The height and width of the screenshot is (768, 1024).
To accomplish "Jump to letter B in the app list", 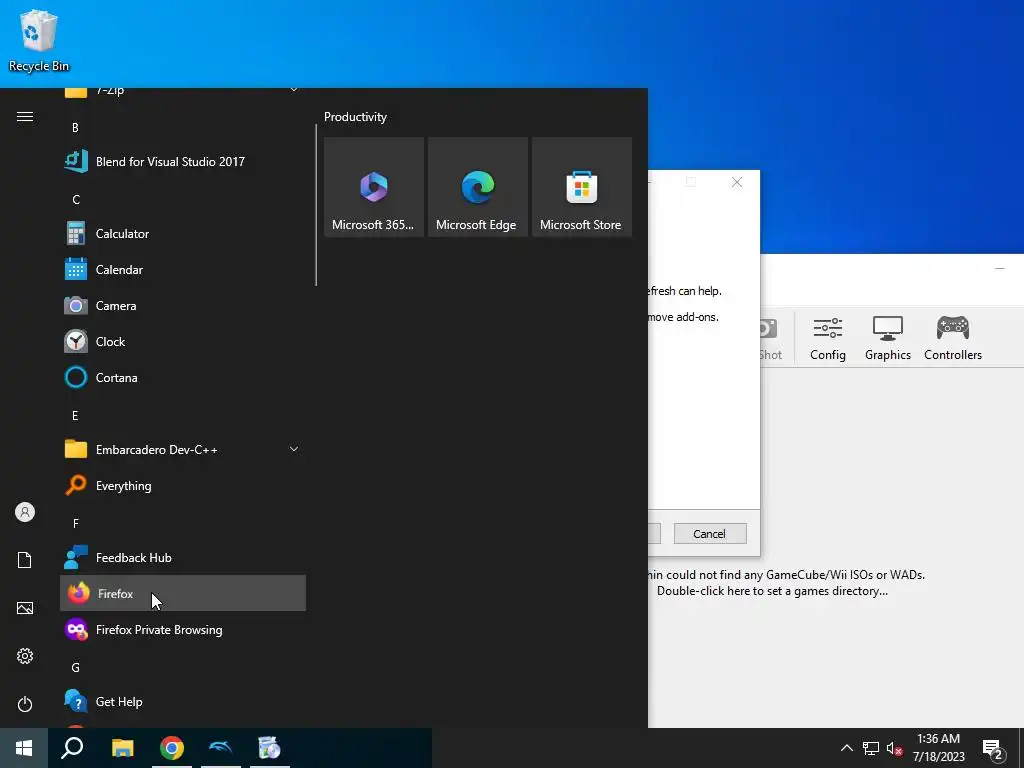I will point(75,127).
